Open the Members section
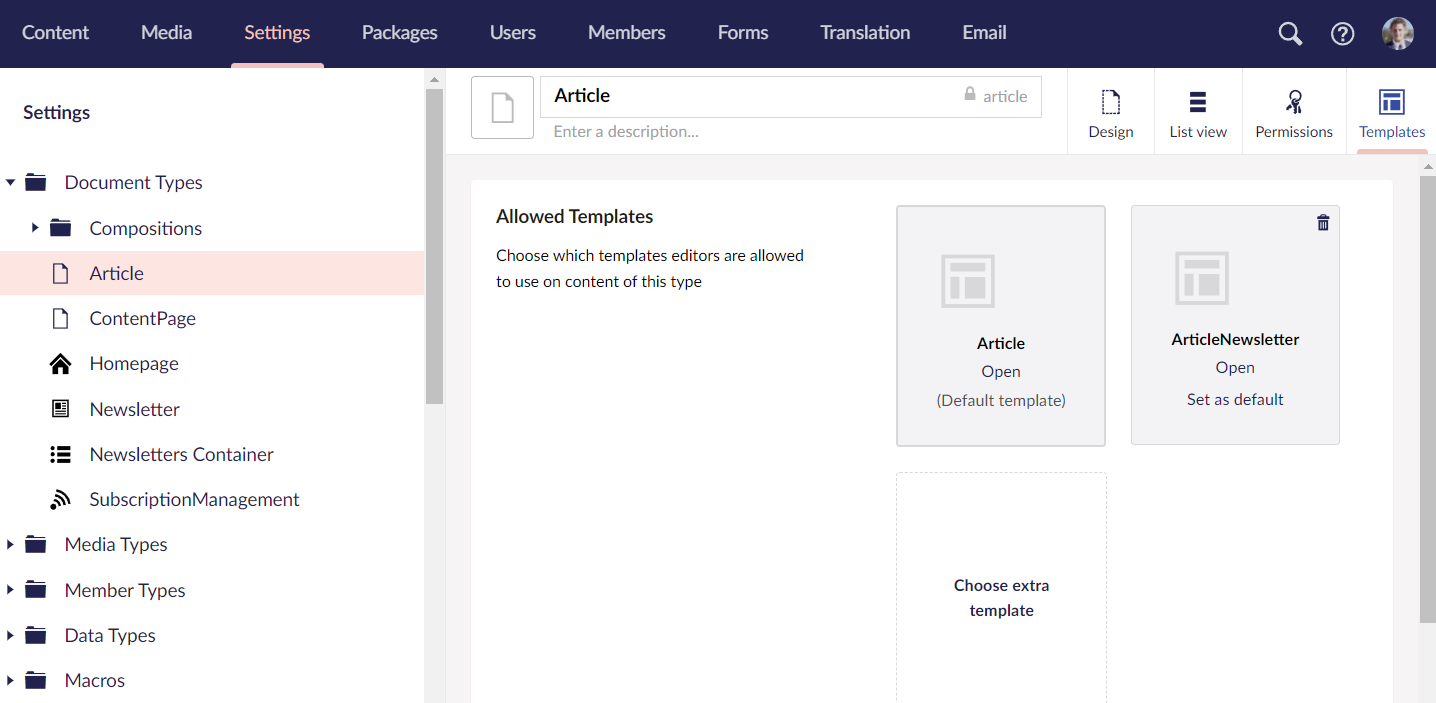 626,33
